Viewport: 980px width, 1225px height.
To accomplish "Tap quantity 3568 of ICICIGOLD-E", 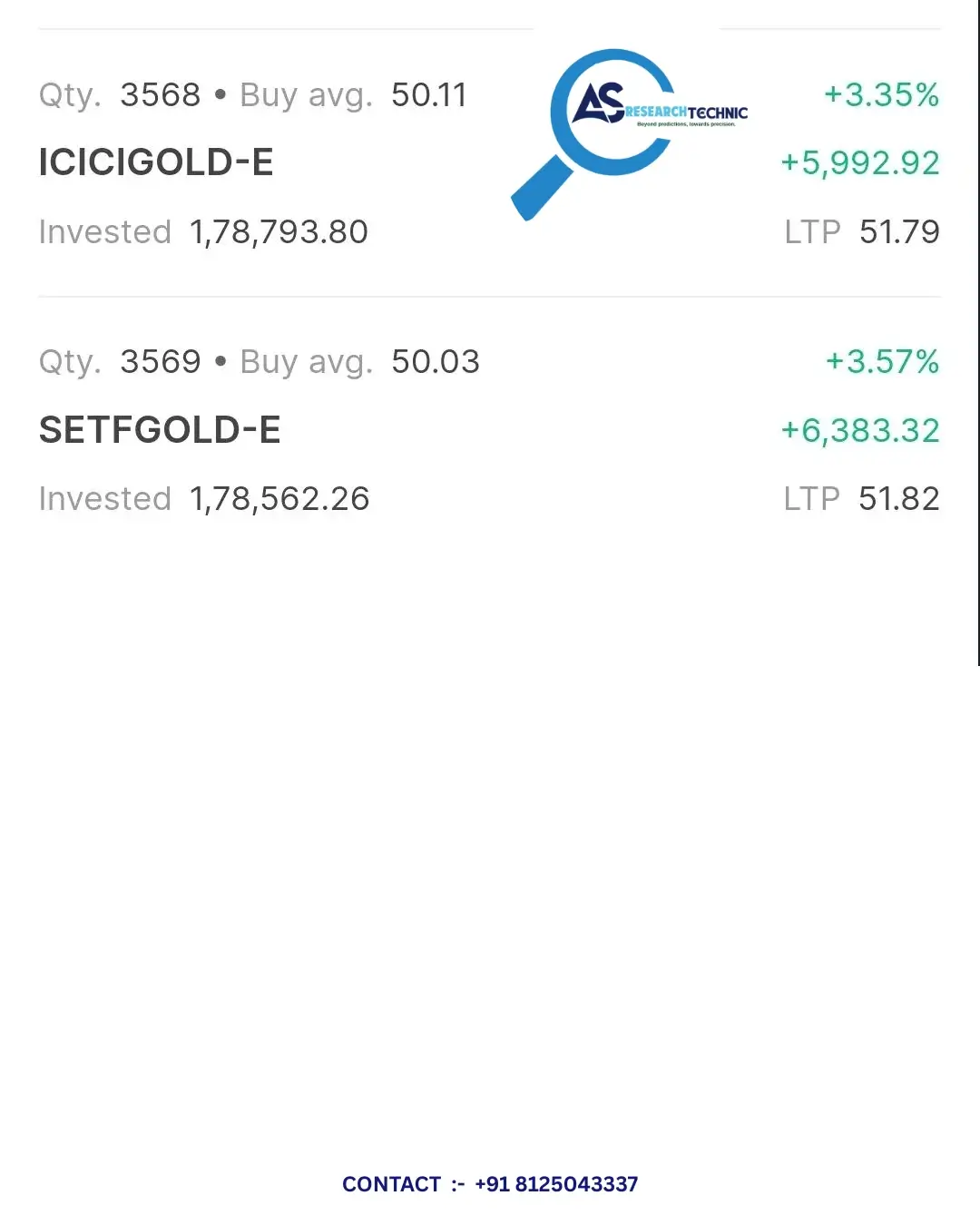I will point(161,94).
